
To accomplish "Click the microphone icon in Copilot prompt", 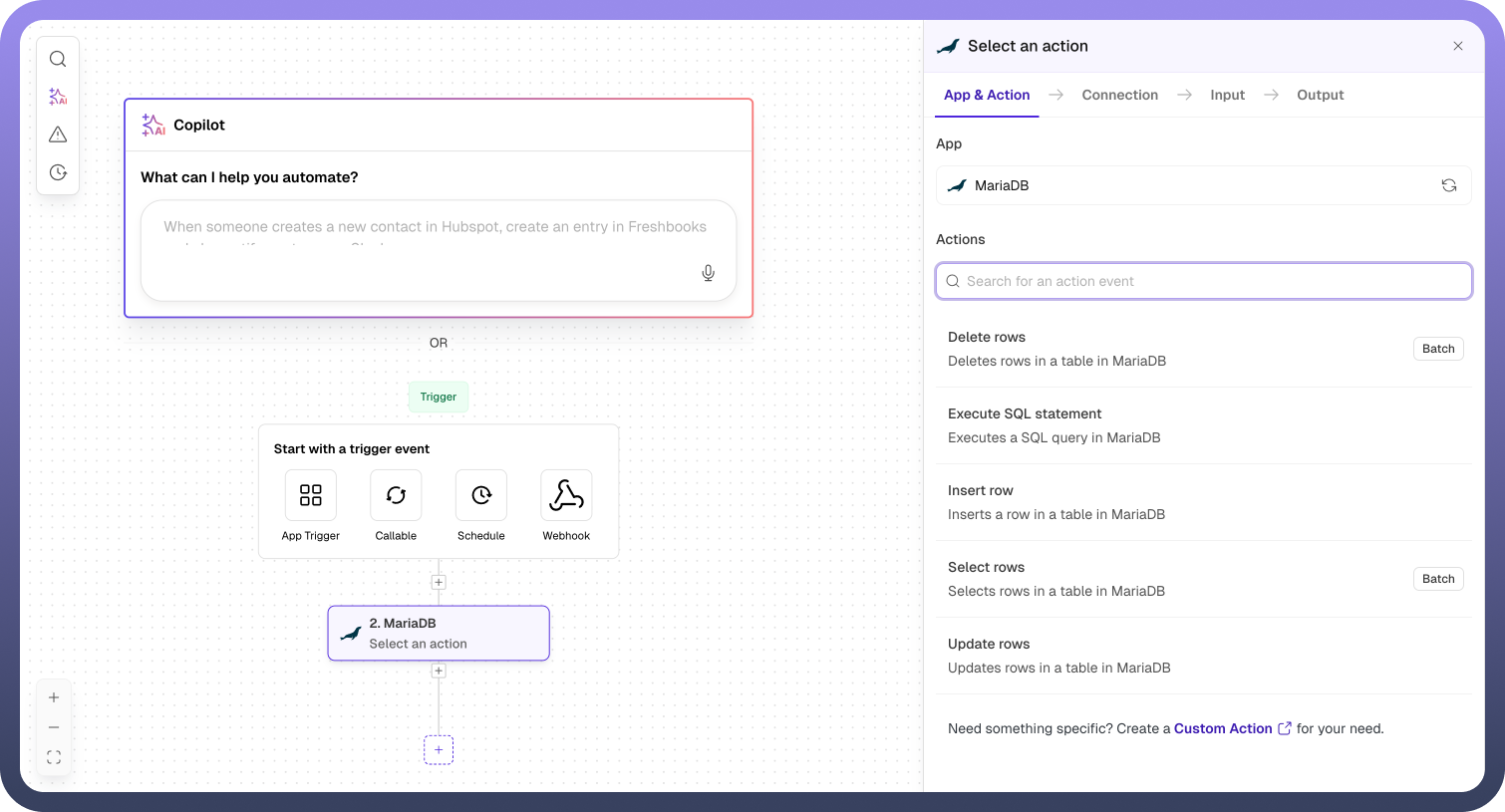I will (708, 273).
